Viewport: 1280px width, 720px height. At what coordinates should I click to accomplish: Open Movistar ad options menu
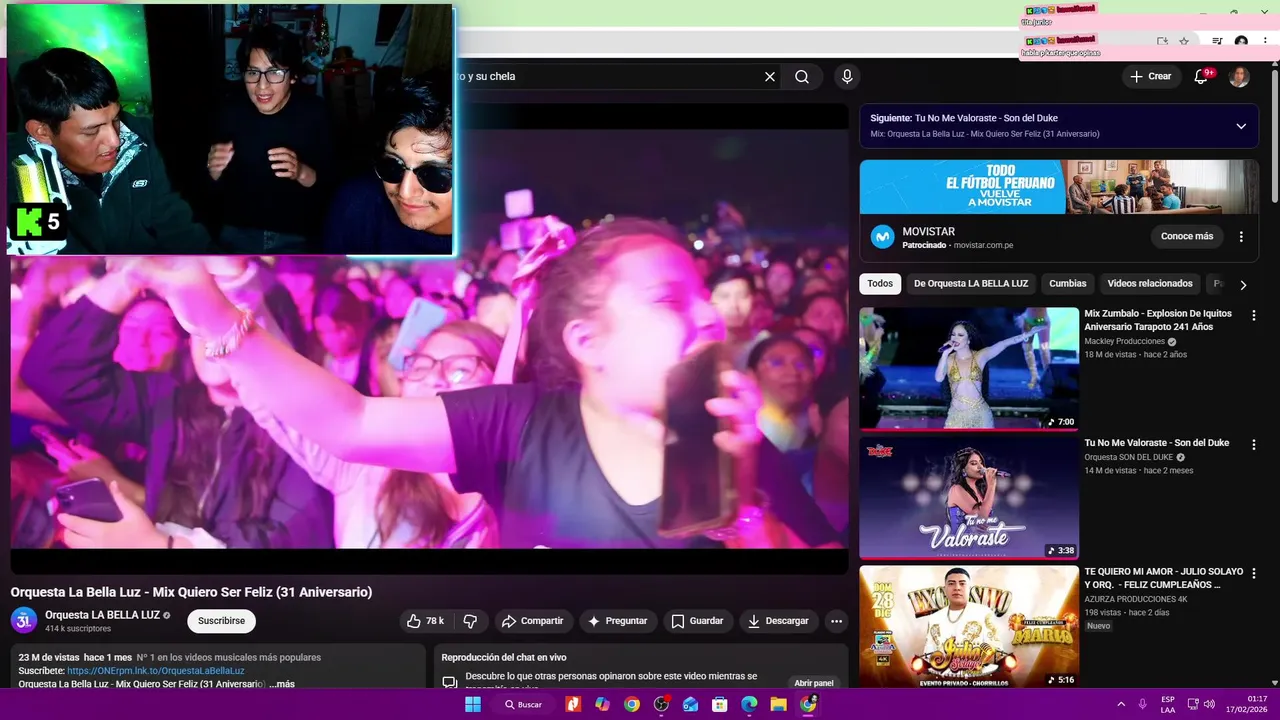coord(1241,237)
